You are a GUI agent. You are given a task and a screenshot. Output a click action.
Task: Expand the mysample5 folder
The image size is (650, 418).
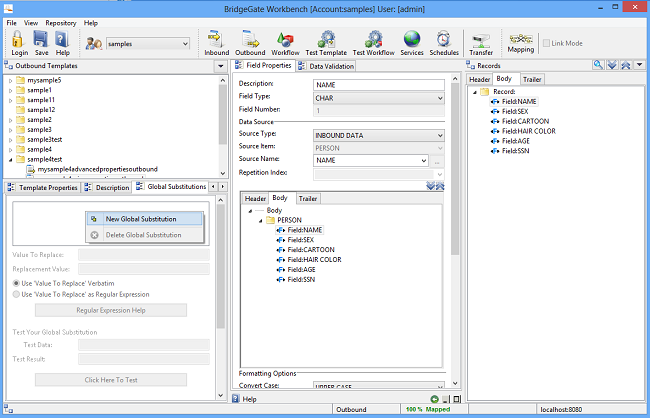point(11,80)
